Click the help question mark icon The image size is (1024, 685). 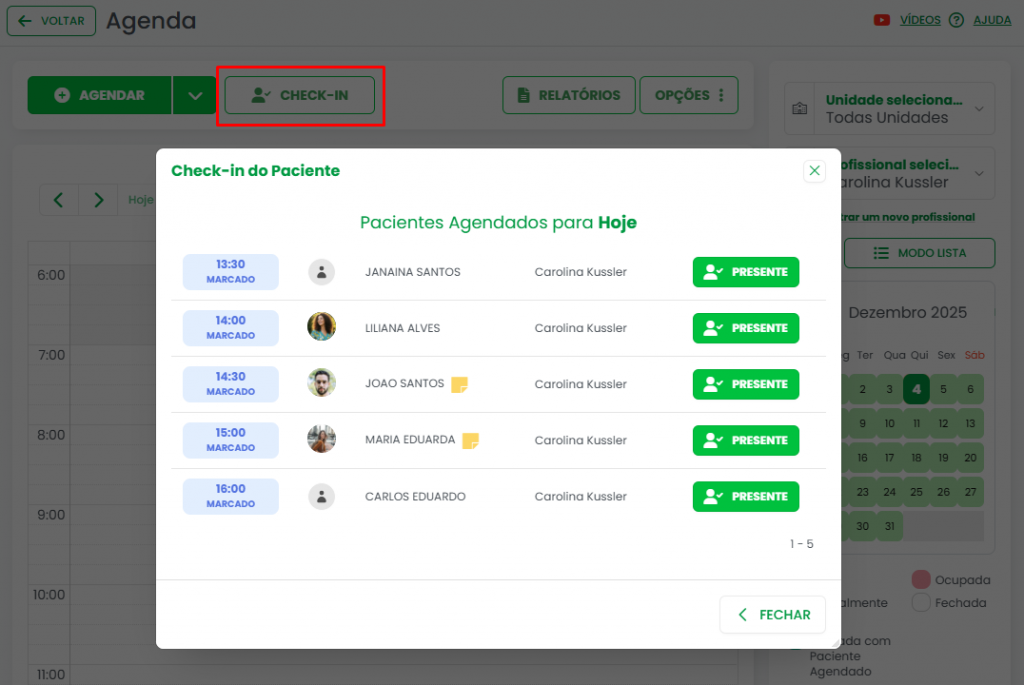pyautogui.click(x=956, y=20)
